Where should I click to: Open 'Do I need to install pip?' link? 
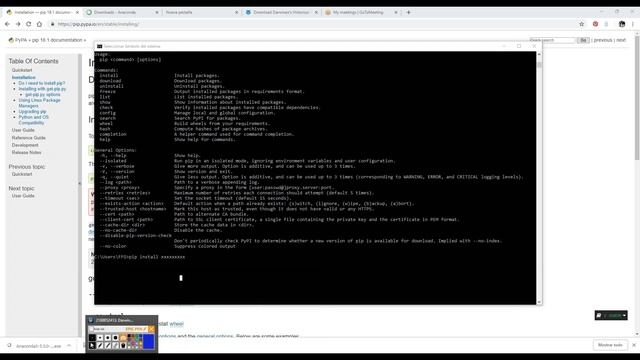42,83
